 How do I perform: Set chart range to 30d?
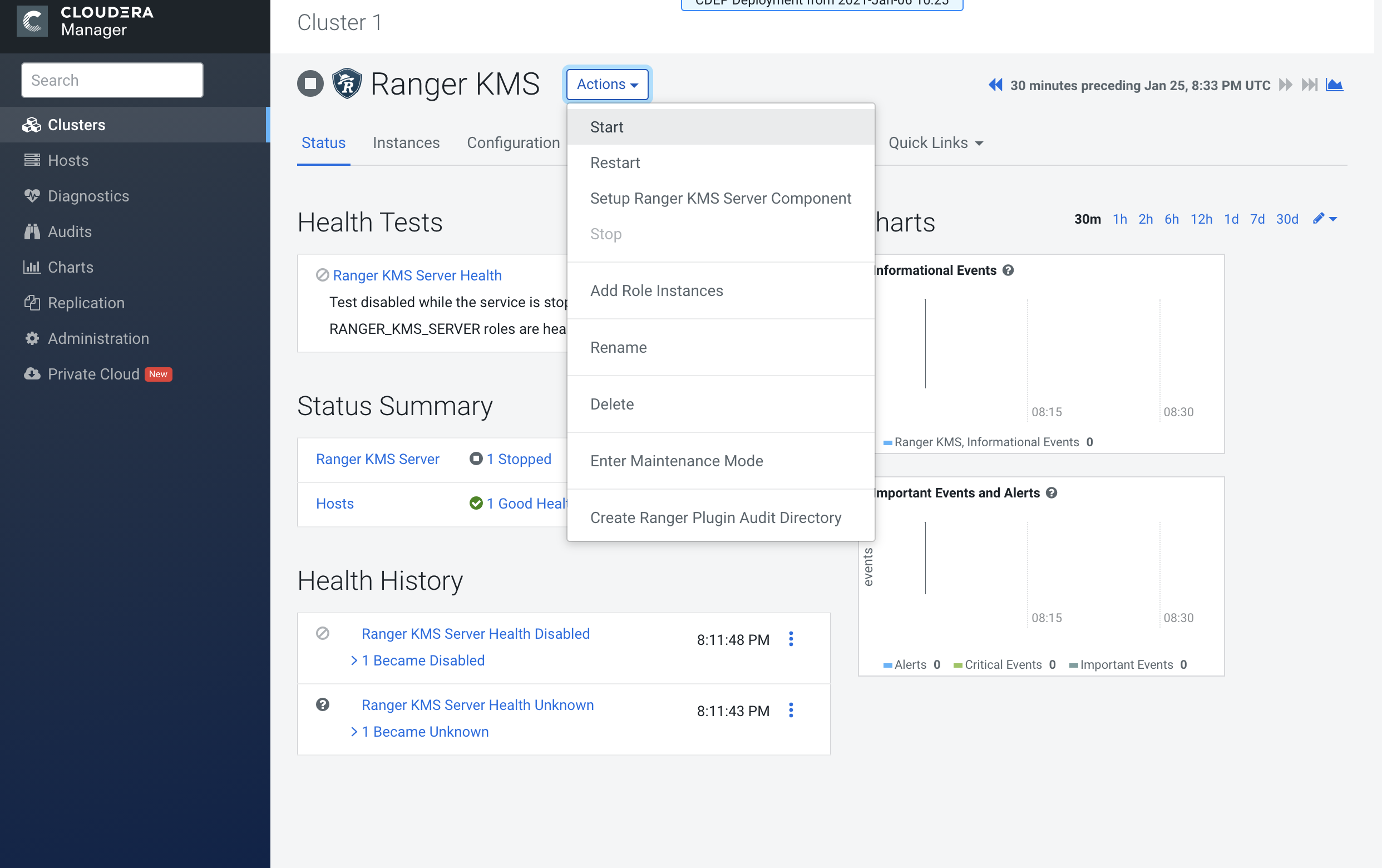(x=1287, y=219)
